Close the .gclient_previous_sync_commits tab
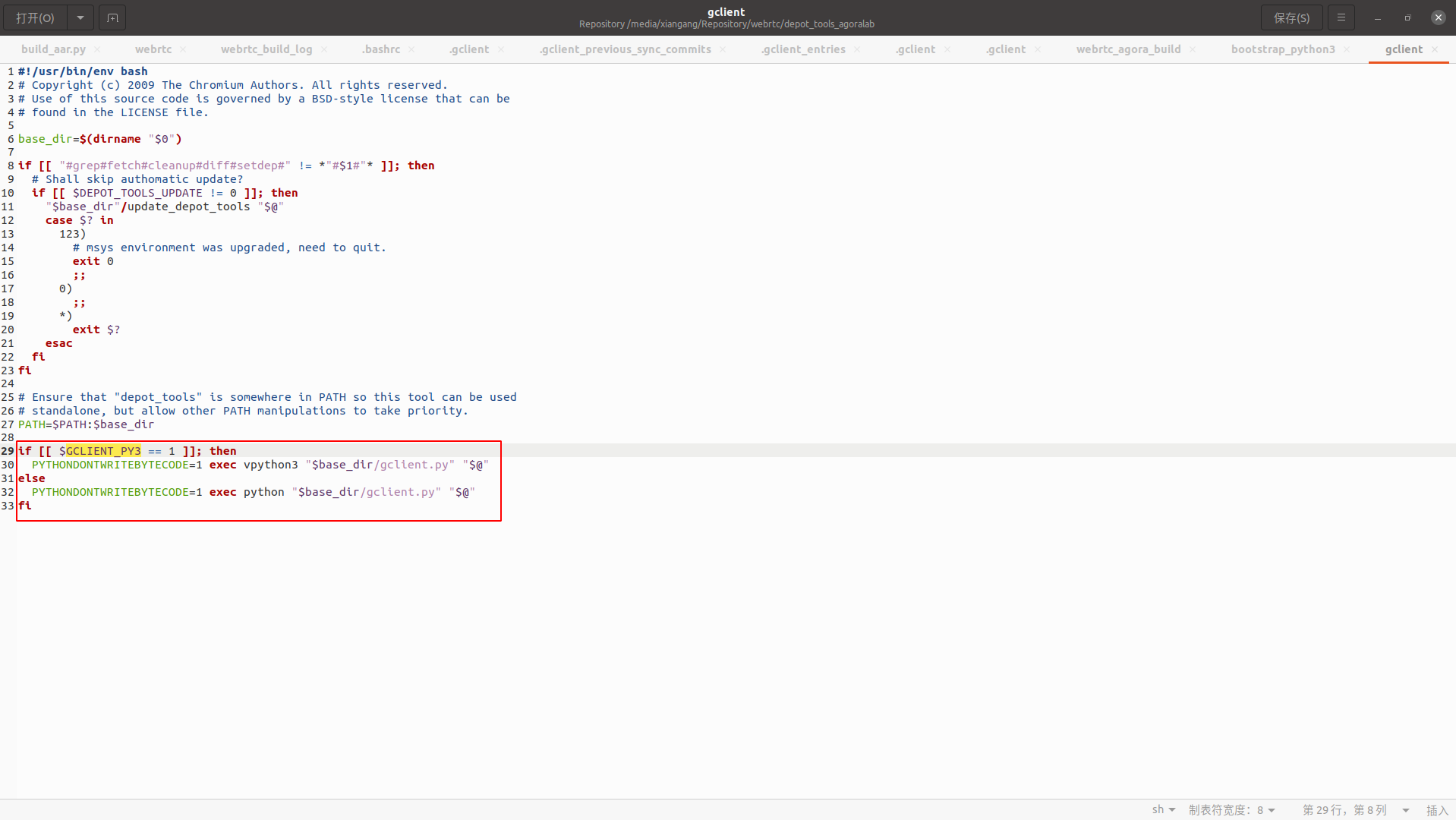The width and height of the screenshot is (1456, 820). (723, 49)
